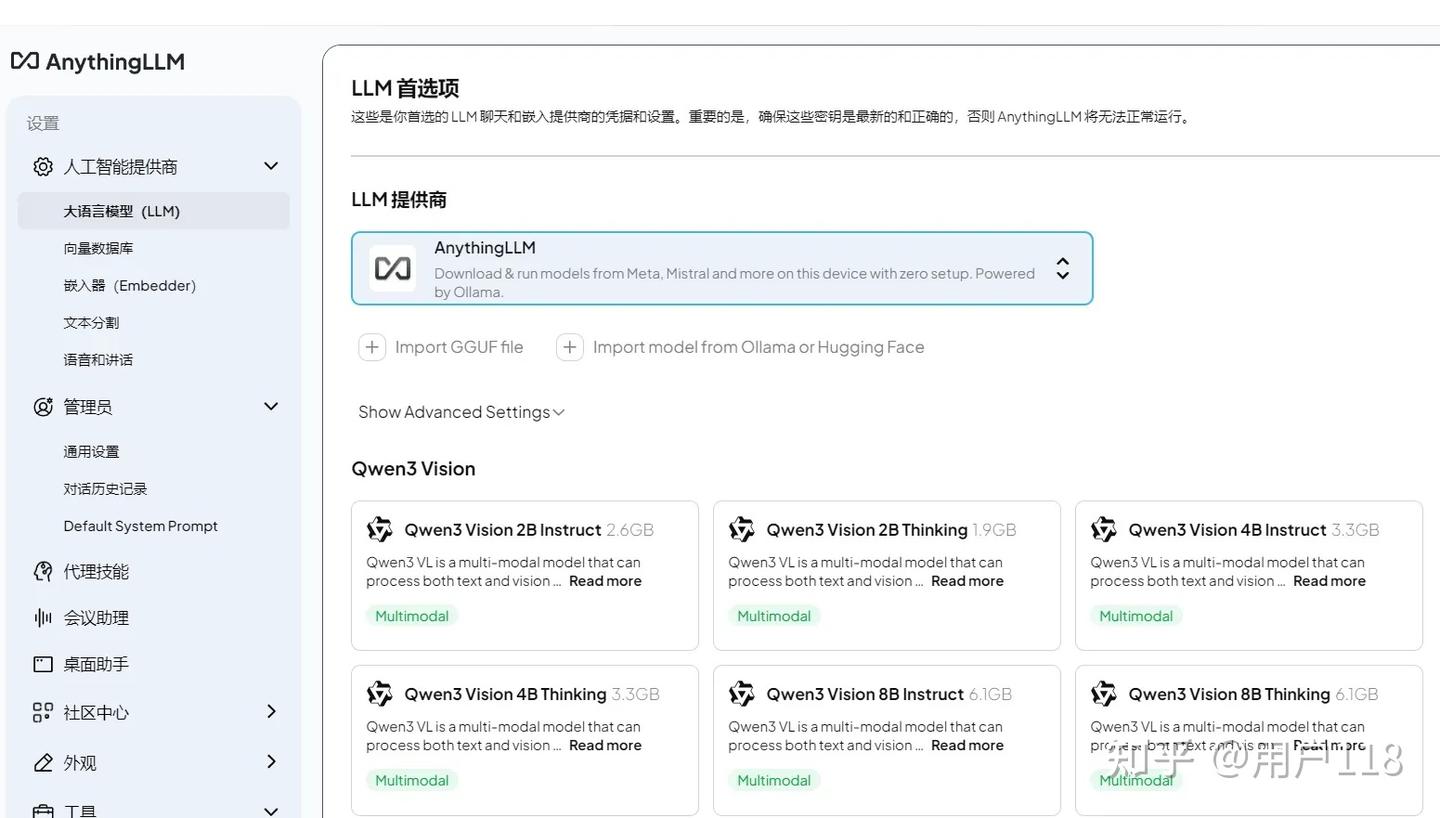Read more on Qwen3 Vision 2B Thinking
This screenshot has height=818, width=1440.
click(x=967, y=581)
